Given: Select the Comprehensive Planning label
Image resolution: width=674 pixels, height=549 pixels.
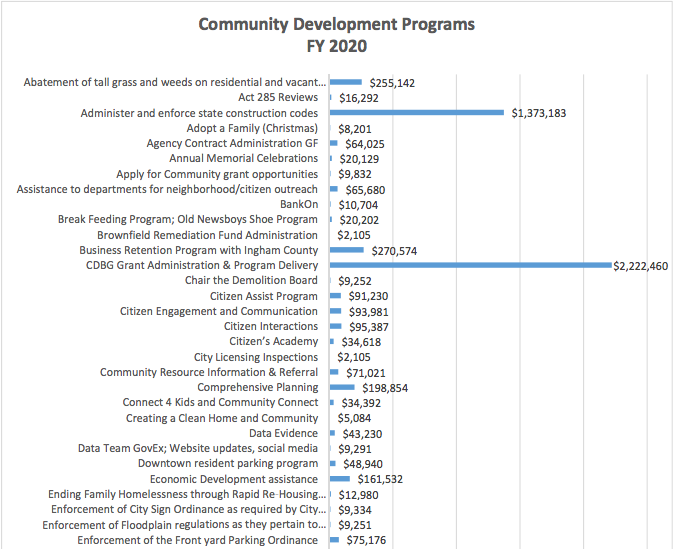Looking at the screenshot, I should tap(257, 387).
